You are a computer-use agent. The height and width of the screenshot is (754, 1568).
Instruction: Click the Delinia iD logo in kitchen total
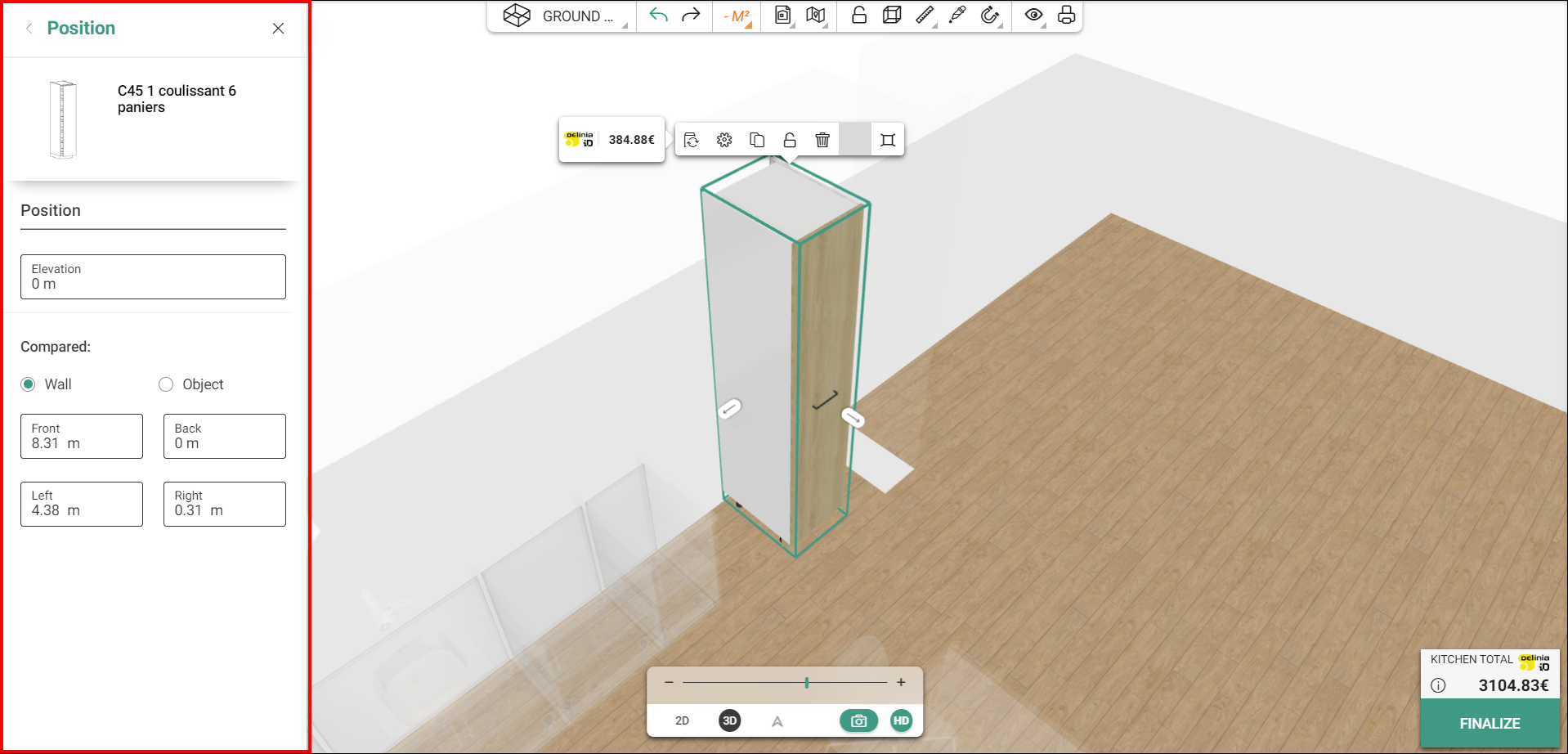click(1534, 662)
